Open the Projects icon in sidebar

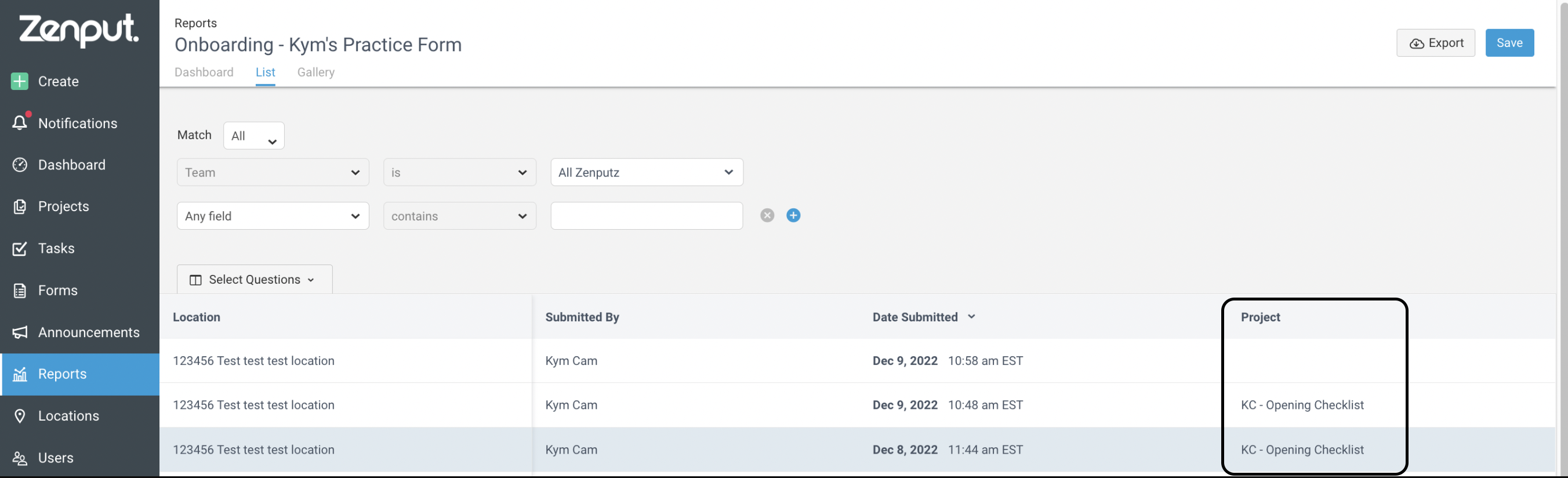(20, 207)
